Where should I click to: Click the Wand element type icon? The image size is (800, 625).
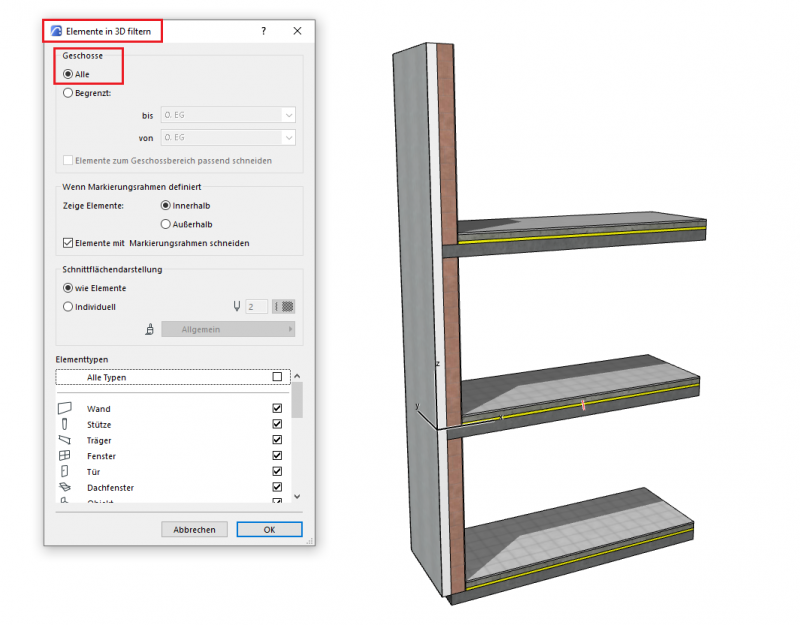pos(66,409)
